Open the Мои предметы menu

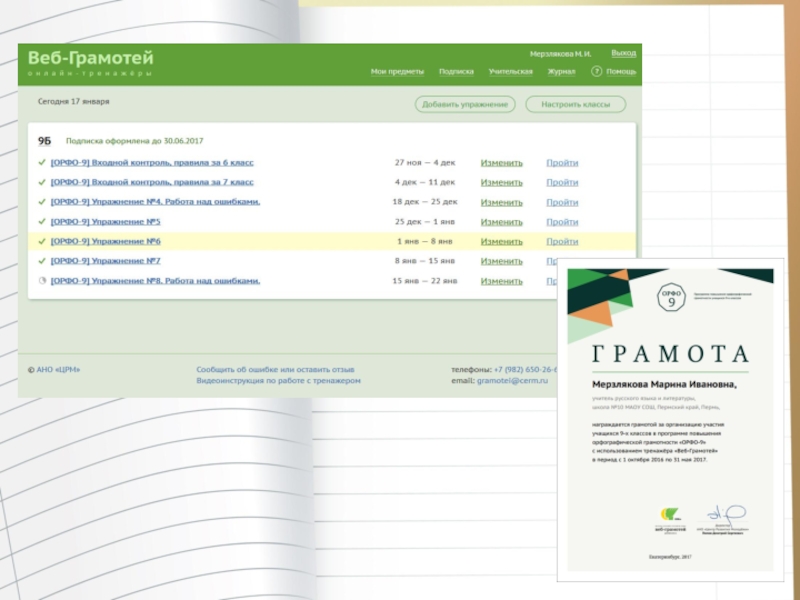(x=397, y=71)
